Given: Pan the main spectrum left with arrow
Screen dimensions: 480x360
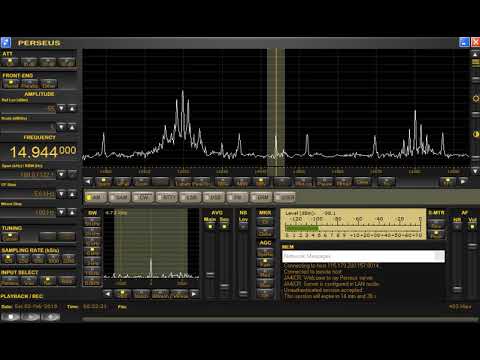Looking at the screenshot, I should coord(88,181).
